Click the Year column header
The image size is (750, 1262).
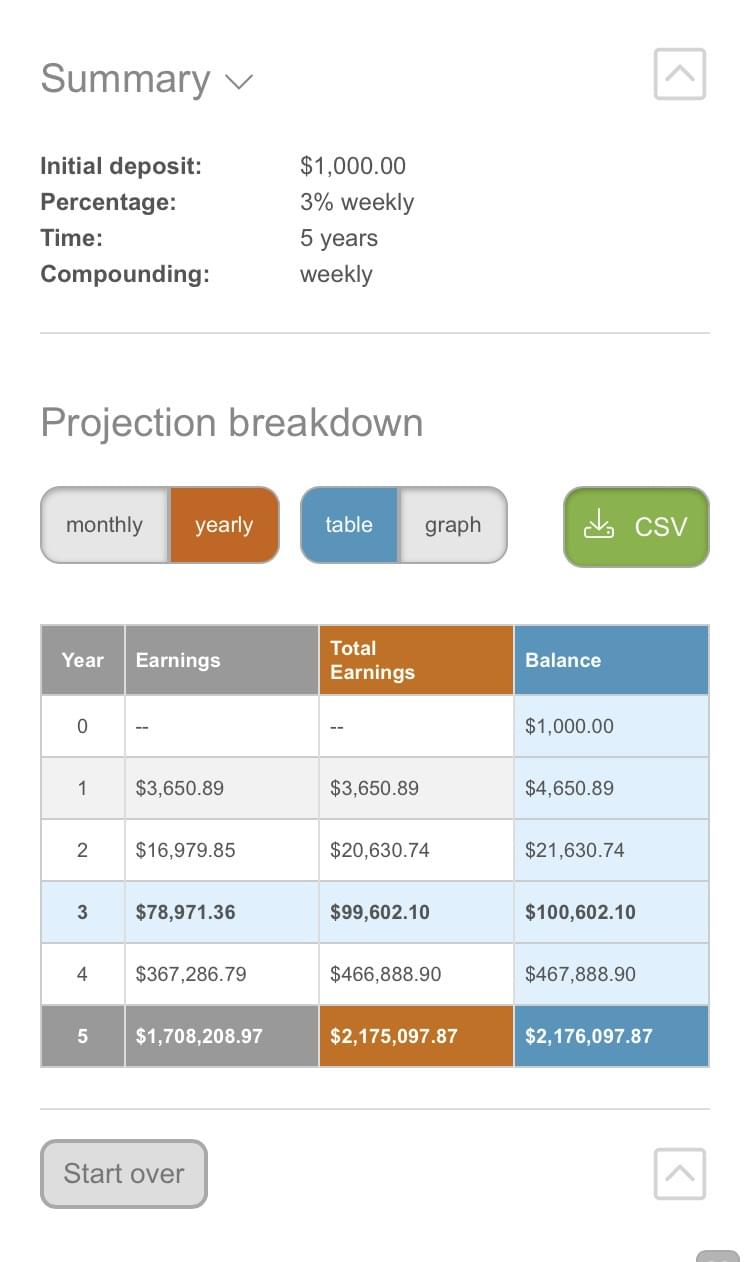(x=83, y=660)
